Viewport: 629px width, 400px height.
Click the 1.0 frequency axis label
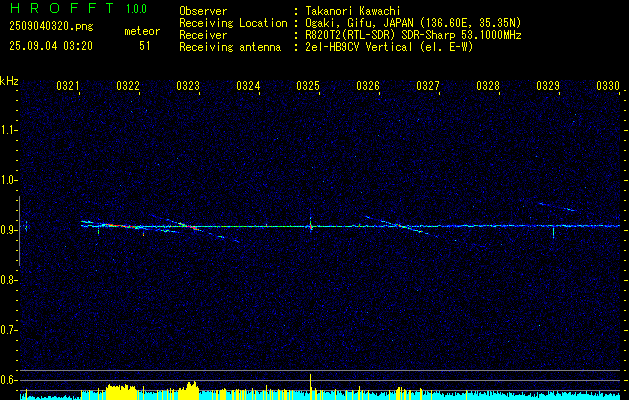tap(8, 180)
